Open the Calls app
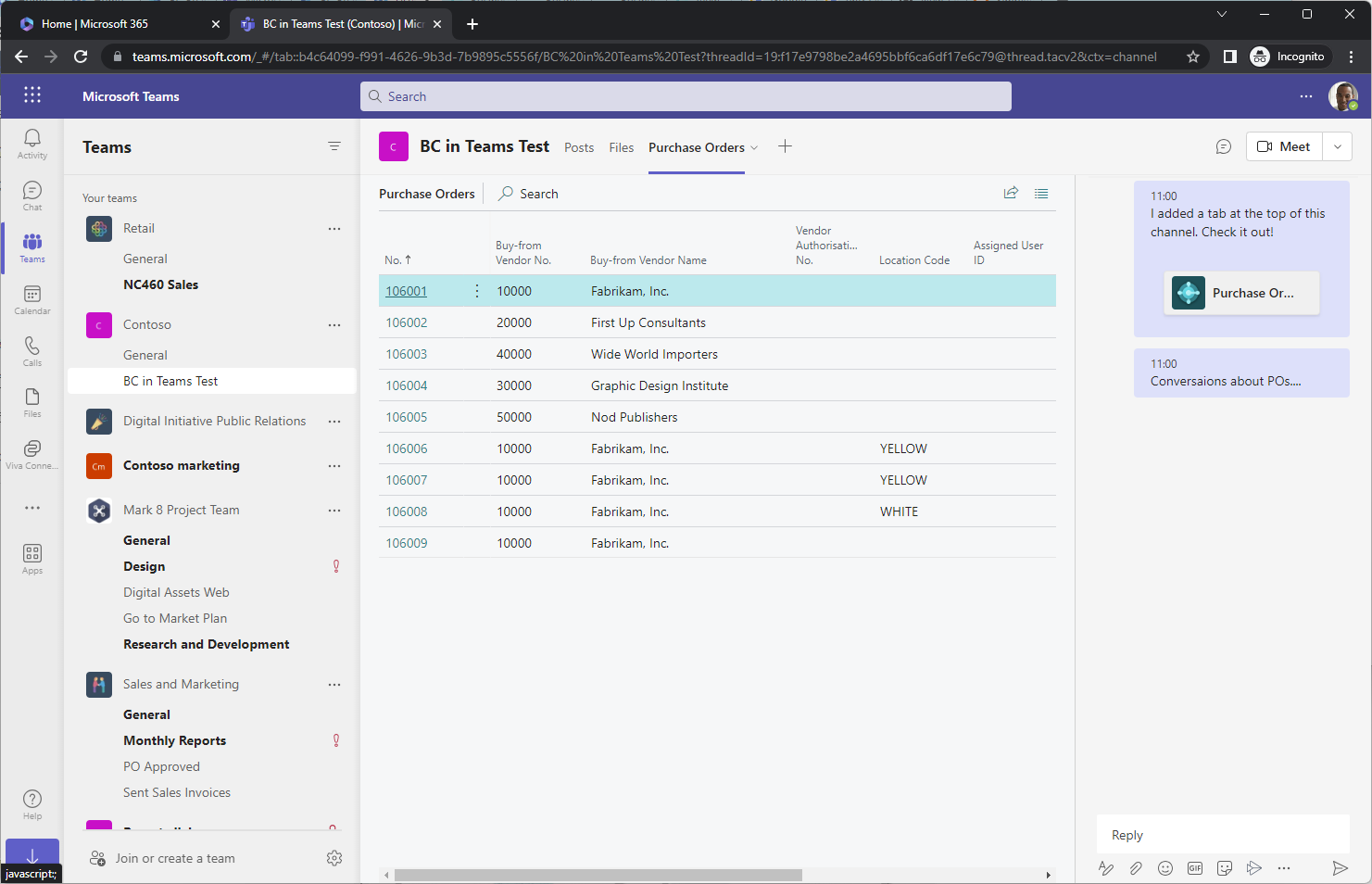Image resolution: width=1372 pixels, height=884 pixels. coord(32,351)
